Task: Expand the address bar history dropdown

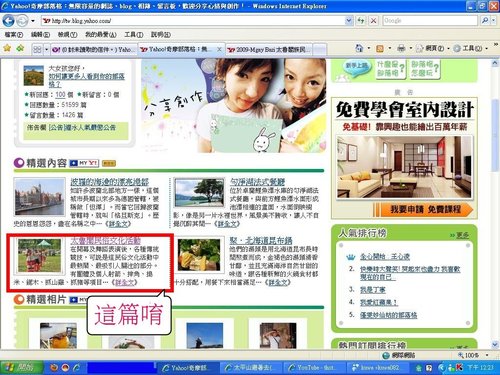Action: [349, 21]
